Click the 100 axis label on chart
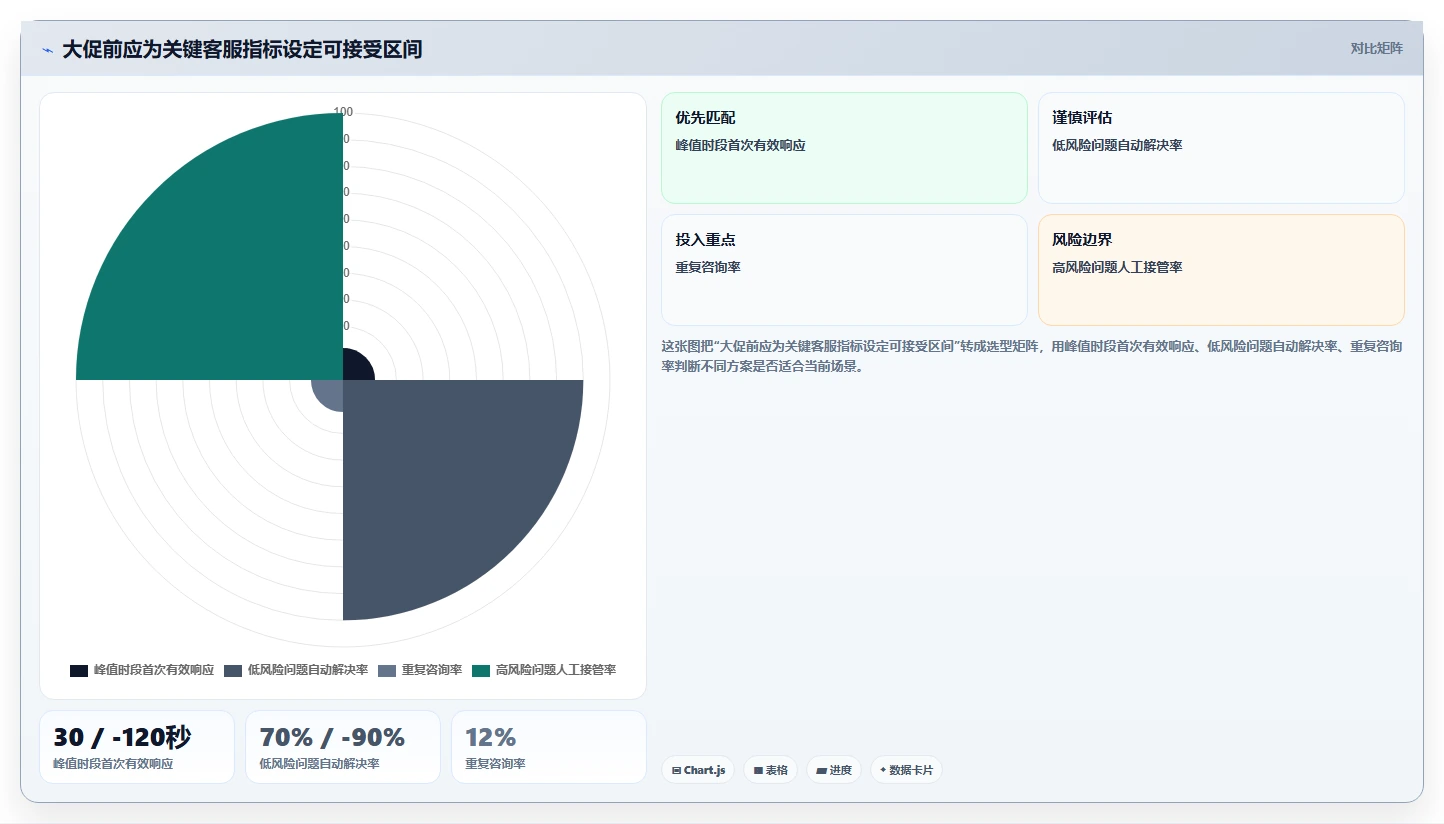This screenshot has width=1444, height=824. pyautogui.click(x=343, y=112)
